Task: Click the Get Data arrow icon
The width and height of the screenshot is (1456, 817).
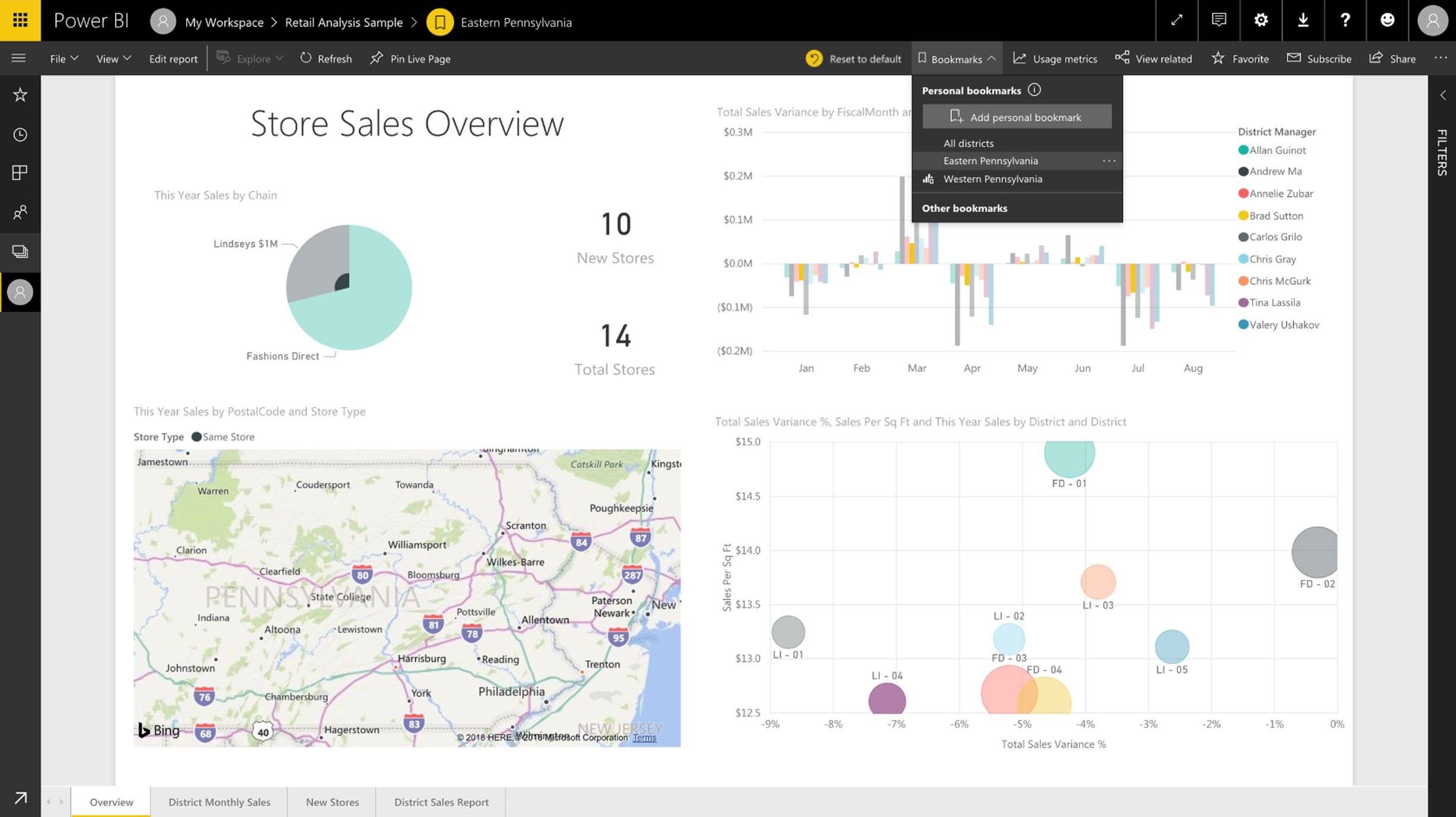Action: (x=20, y=797)
